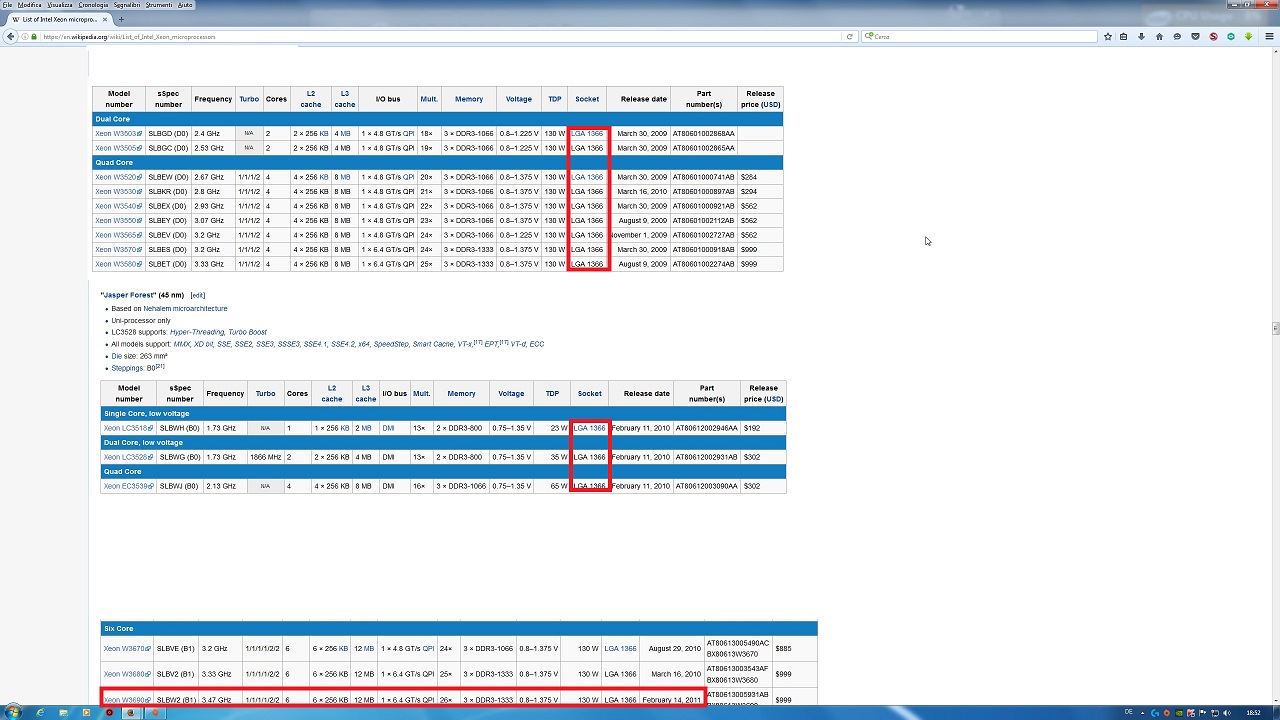
Task: Open the Xeon W3570 link
Action: [119, 249]
